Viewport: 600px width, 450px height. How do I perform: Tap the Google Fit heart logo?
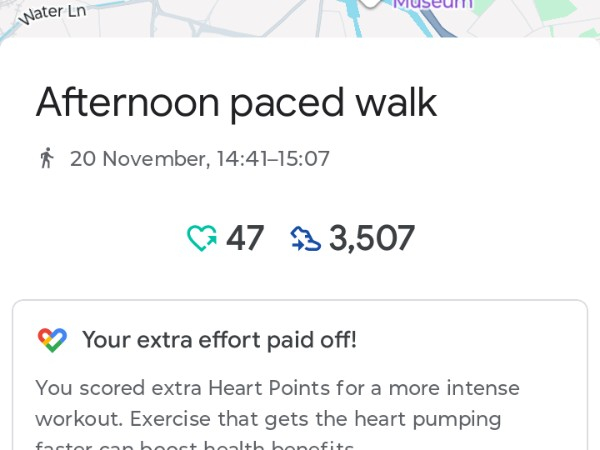(52, 340)
